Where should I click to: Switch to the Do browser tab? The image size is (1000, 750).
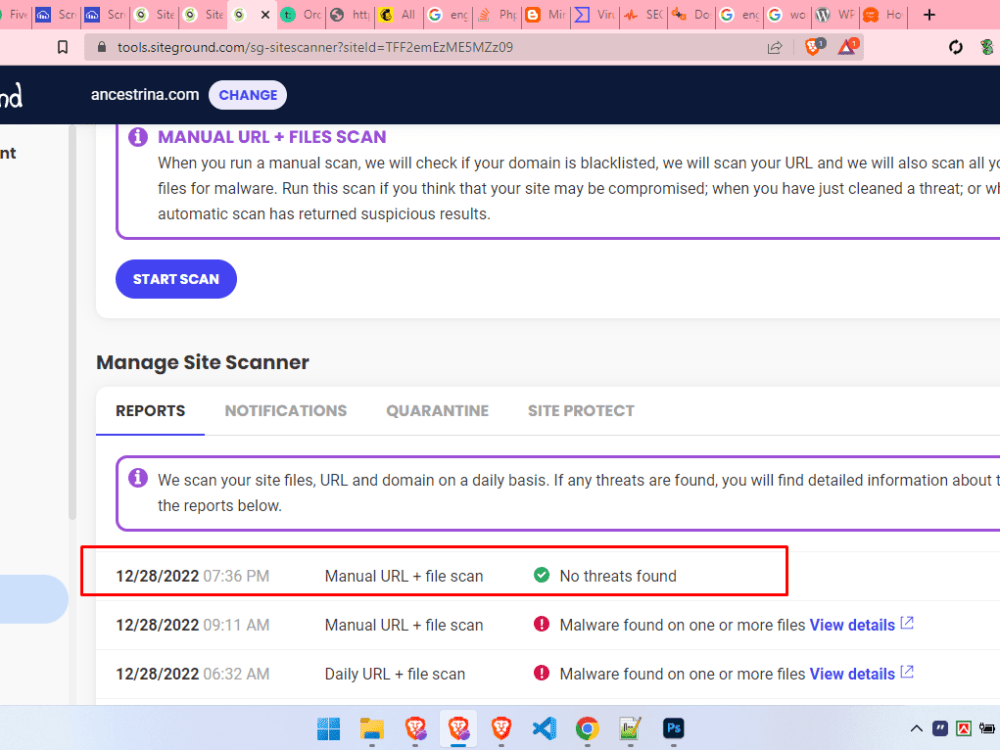click(x=692, y=15)
